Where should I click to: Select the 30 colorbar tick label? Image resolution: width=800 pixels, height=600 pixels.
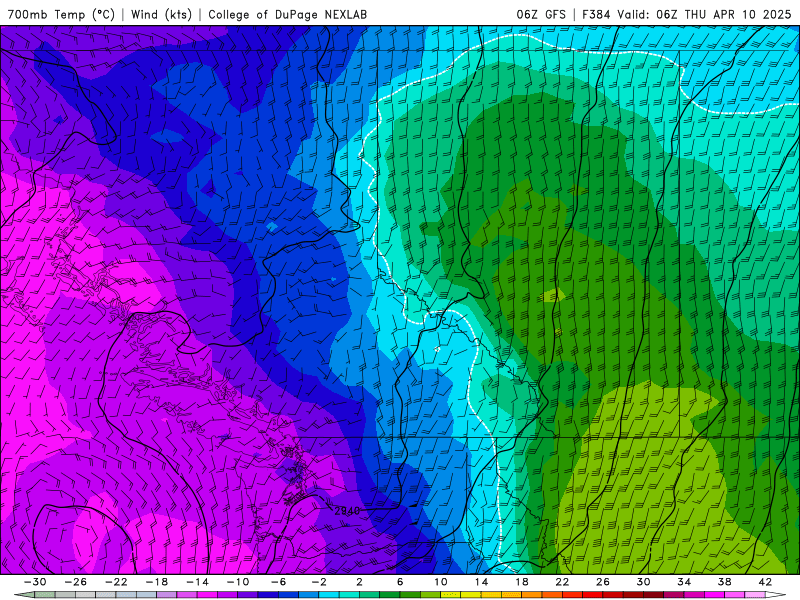[643, 582]
